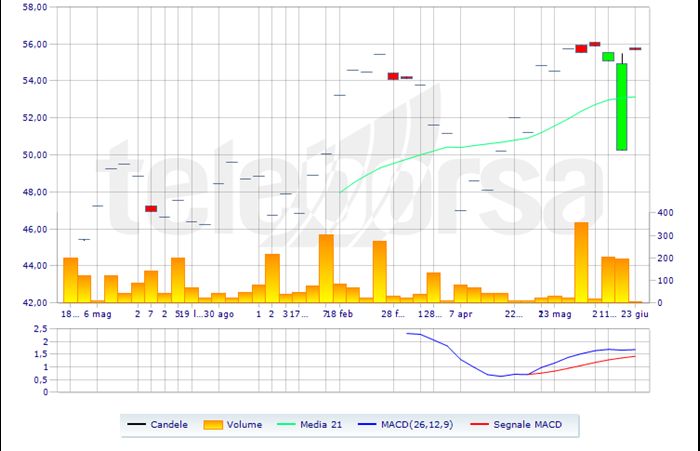Toggle the MACD(26,12,9) legend entry
This screenshot has height=451, width=700.
click(405, 425)
